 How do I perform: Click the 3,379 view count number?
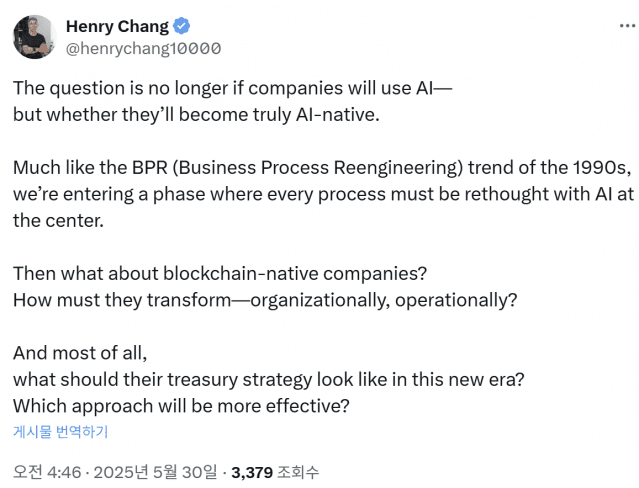click(252, 473)
